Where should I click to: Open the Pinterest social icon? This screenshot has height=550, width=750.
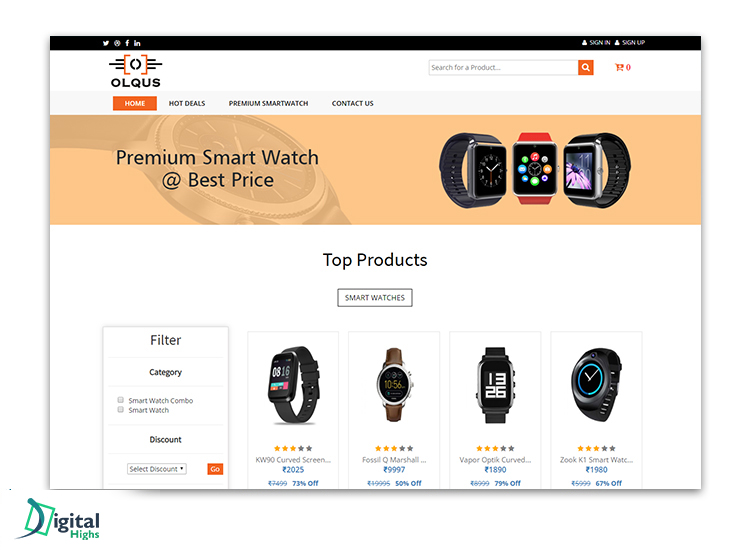117,43
